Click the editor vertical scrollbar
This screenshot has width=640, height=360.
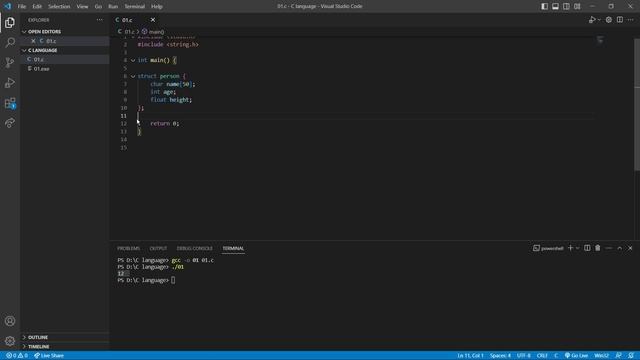637,104
